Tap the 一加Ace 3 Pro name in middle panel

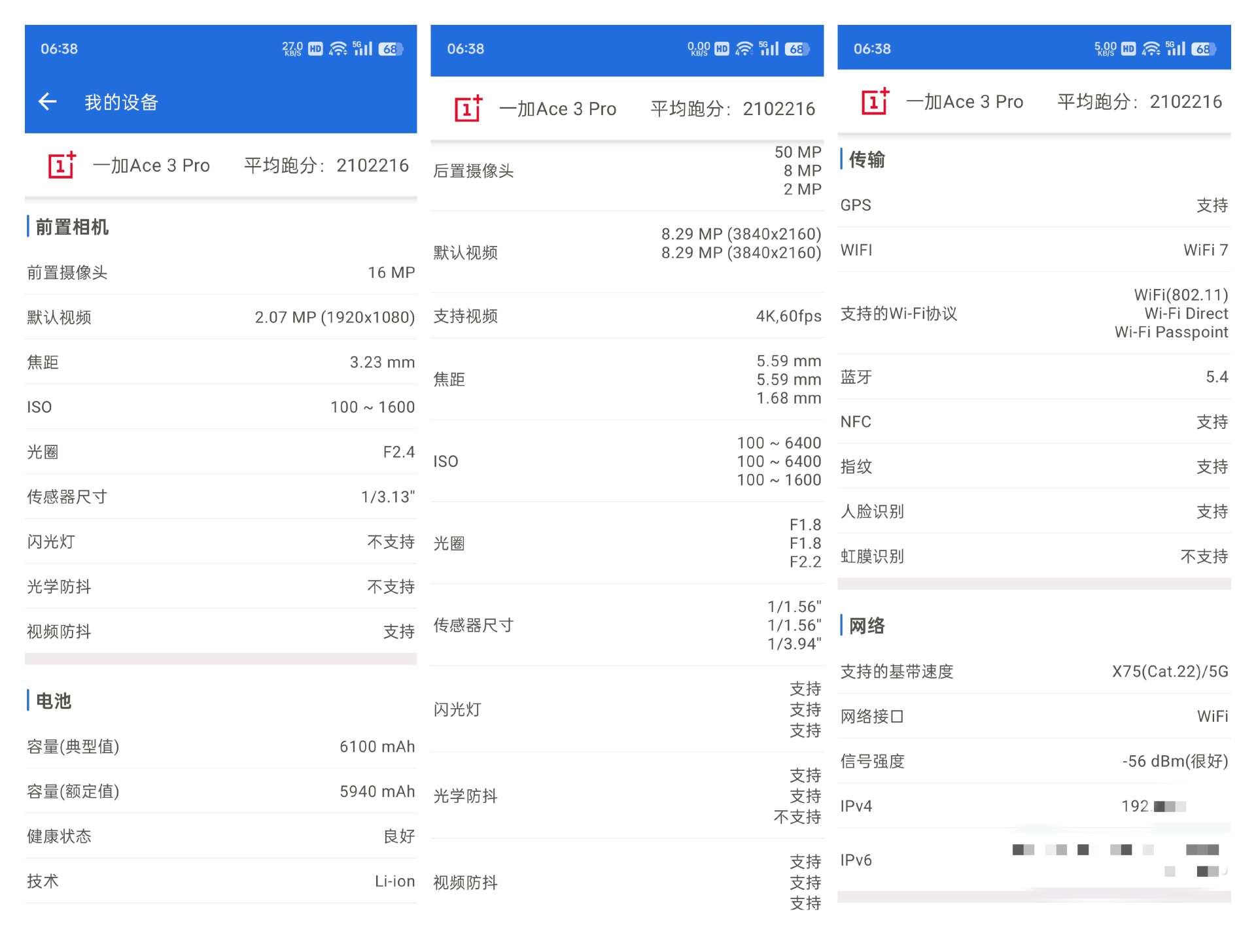pyautogui.click(x=557, y=109)
